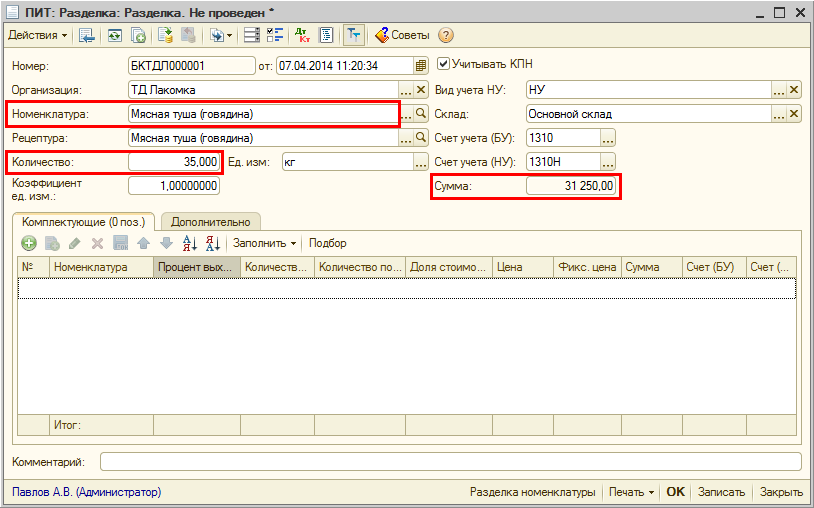Screen dimensions: 814x508
Task: Click the green Add row icon
Action: click(x=28, y=243)
